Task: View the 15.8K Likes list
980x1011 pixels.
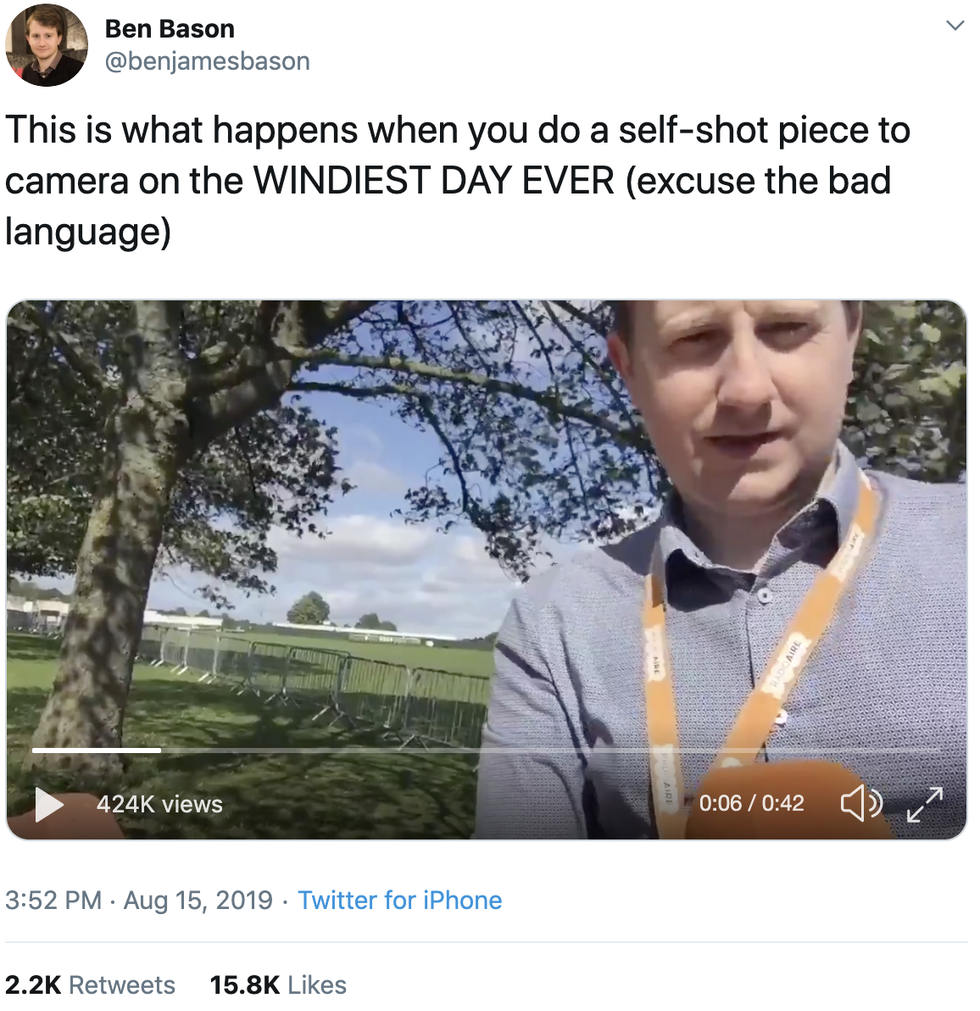Action: (x=278, y=985)
